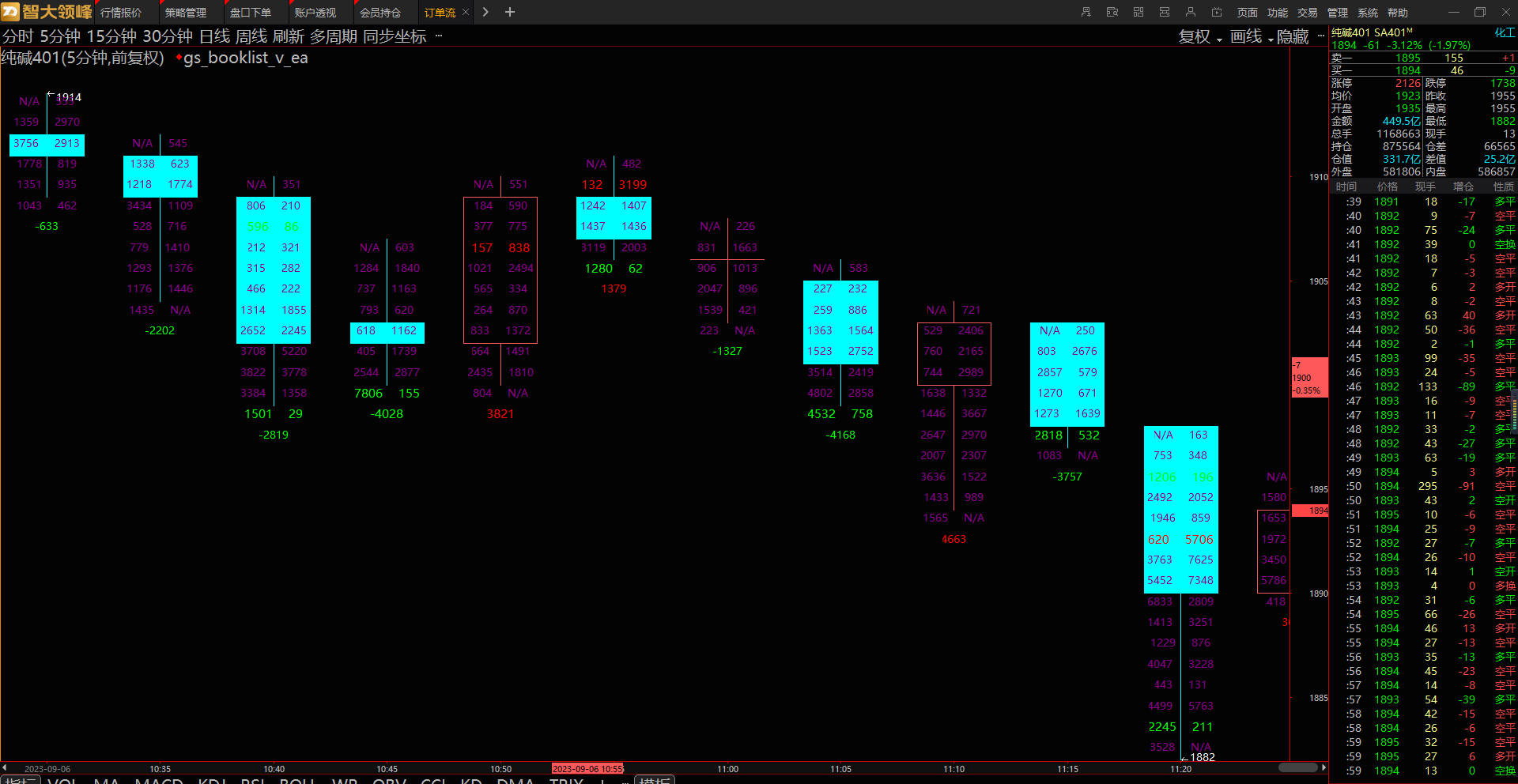Close the 订单流 tab with its X
Screen dimensions: 1518x784
click(x=466, y=12)
